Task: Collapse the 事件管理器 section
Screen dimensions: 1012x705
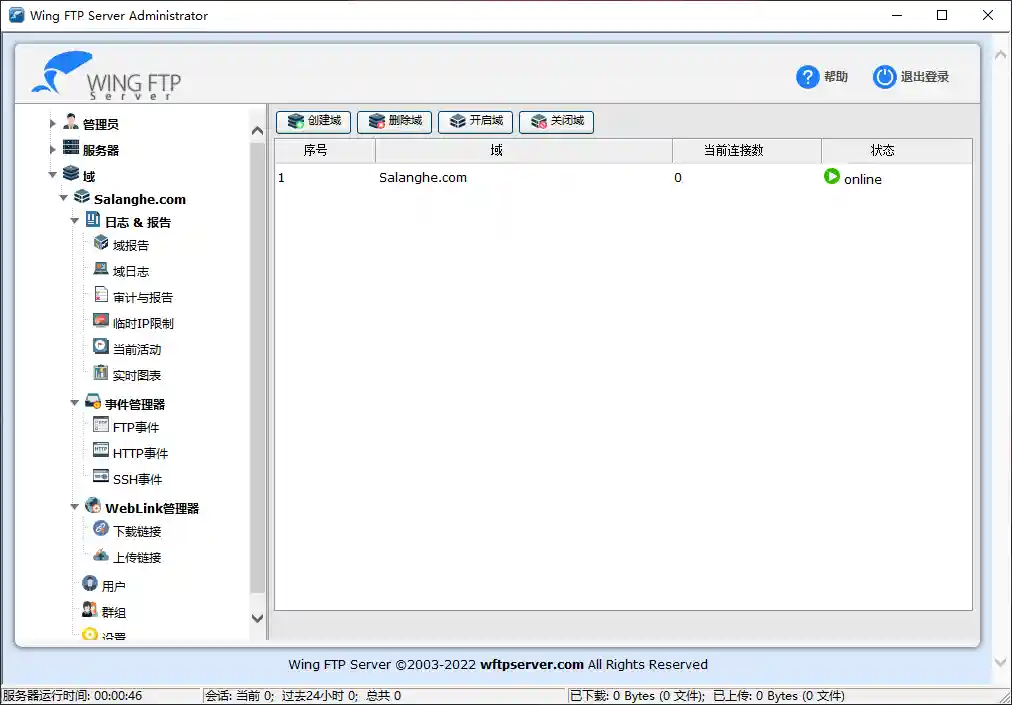Action: (x=74, y=402)
